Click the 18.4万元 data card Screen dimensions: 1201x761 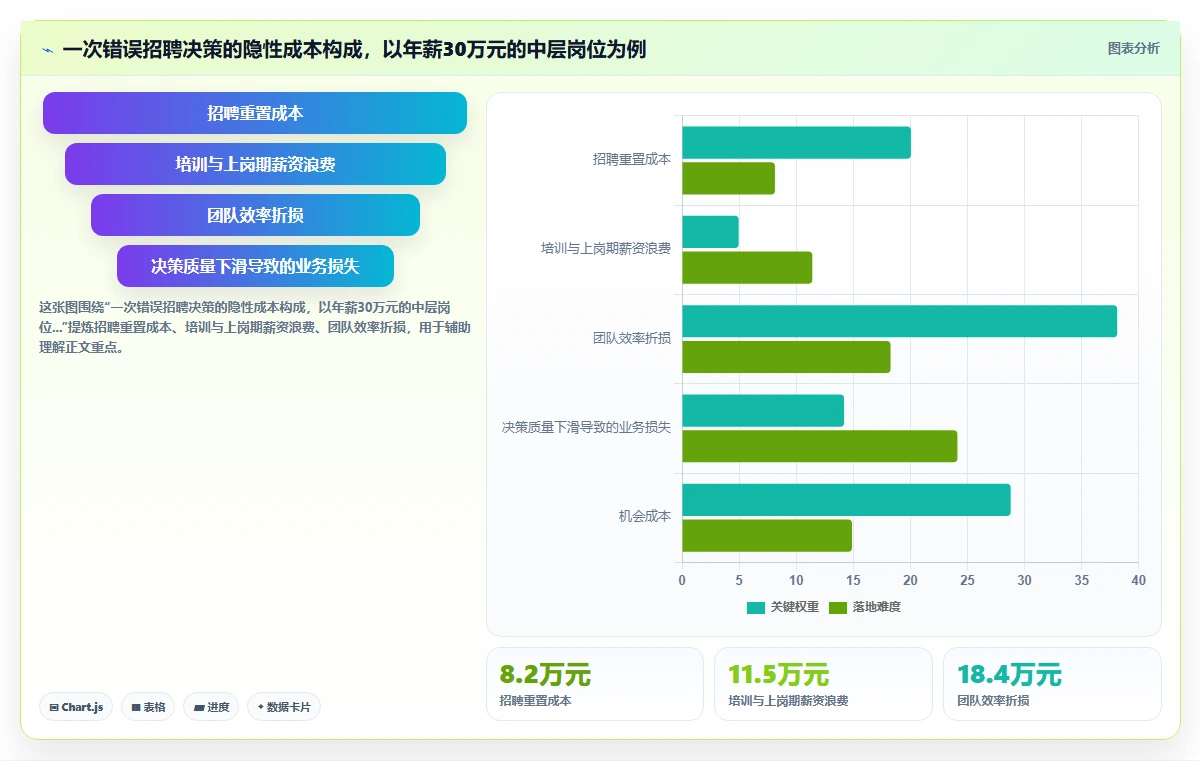1052,684
